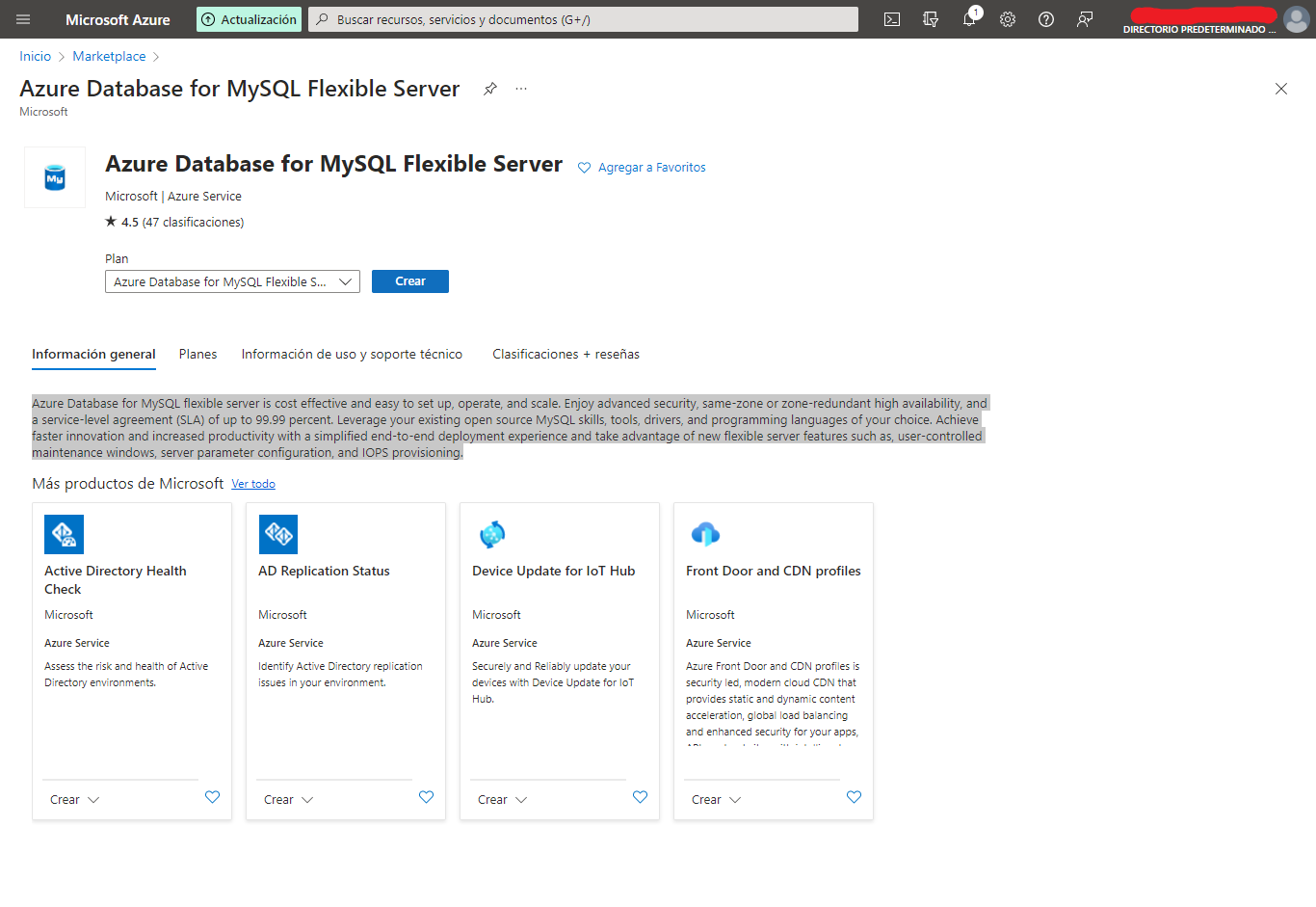Expand Crear on Front Door and CDN card

(717, 800)
